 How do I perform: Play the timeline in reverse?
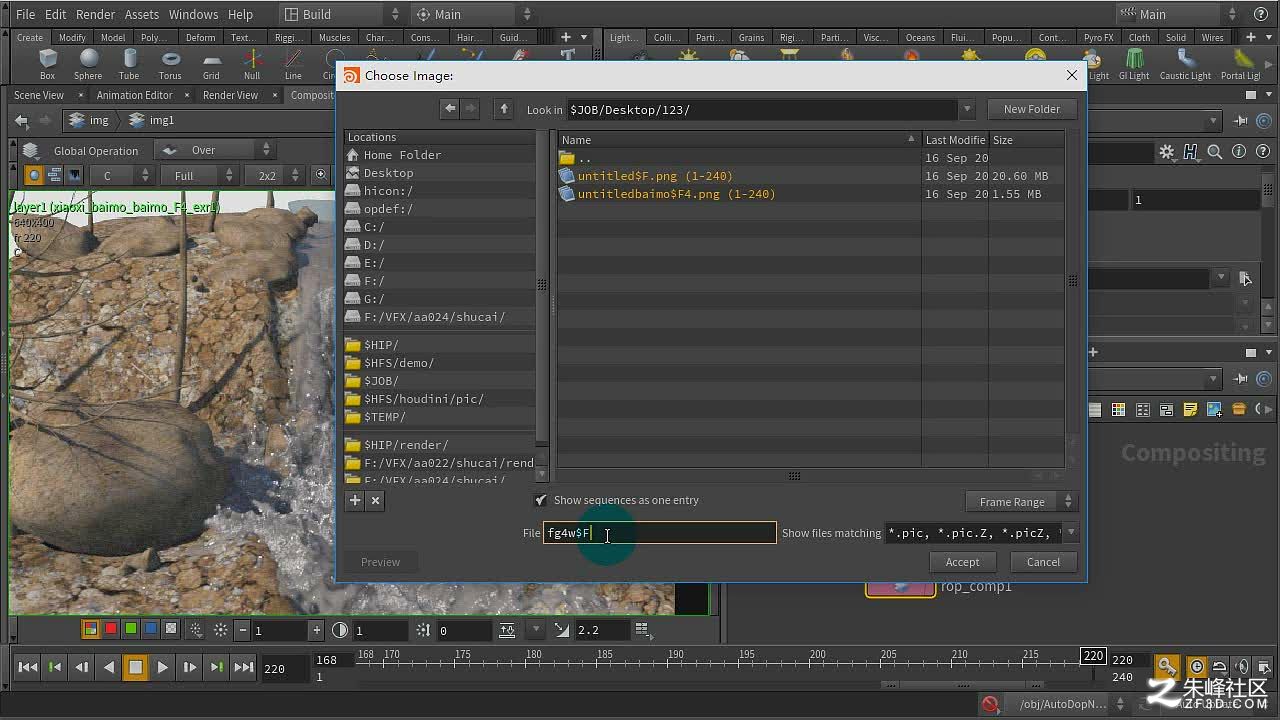[x=108, y=667]
